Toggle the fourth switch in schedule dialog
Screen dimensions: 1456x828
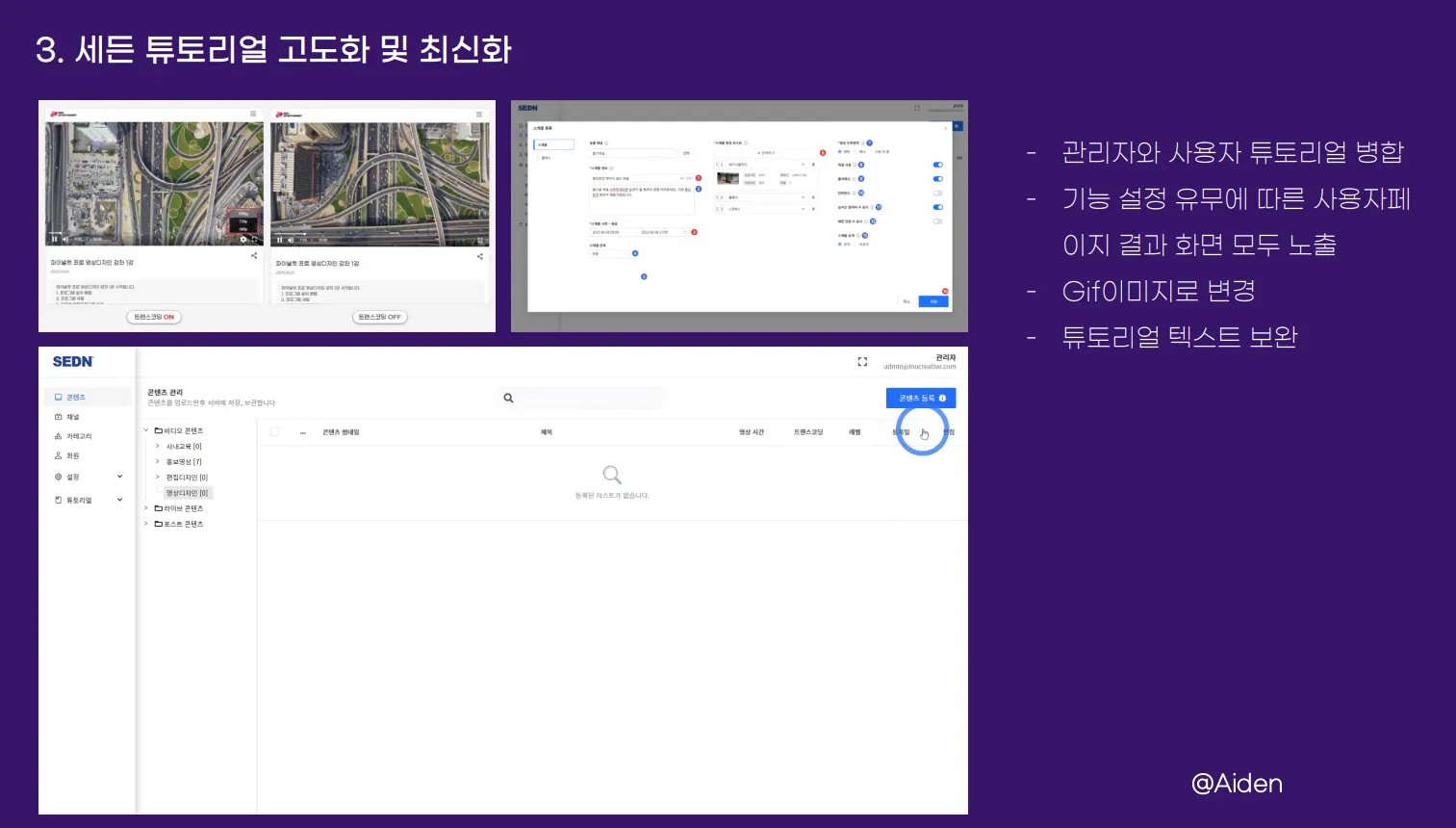(x=938, y=207)
